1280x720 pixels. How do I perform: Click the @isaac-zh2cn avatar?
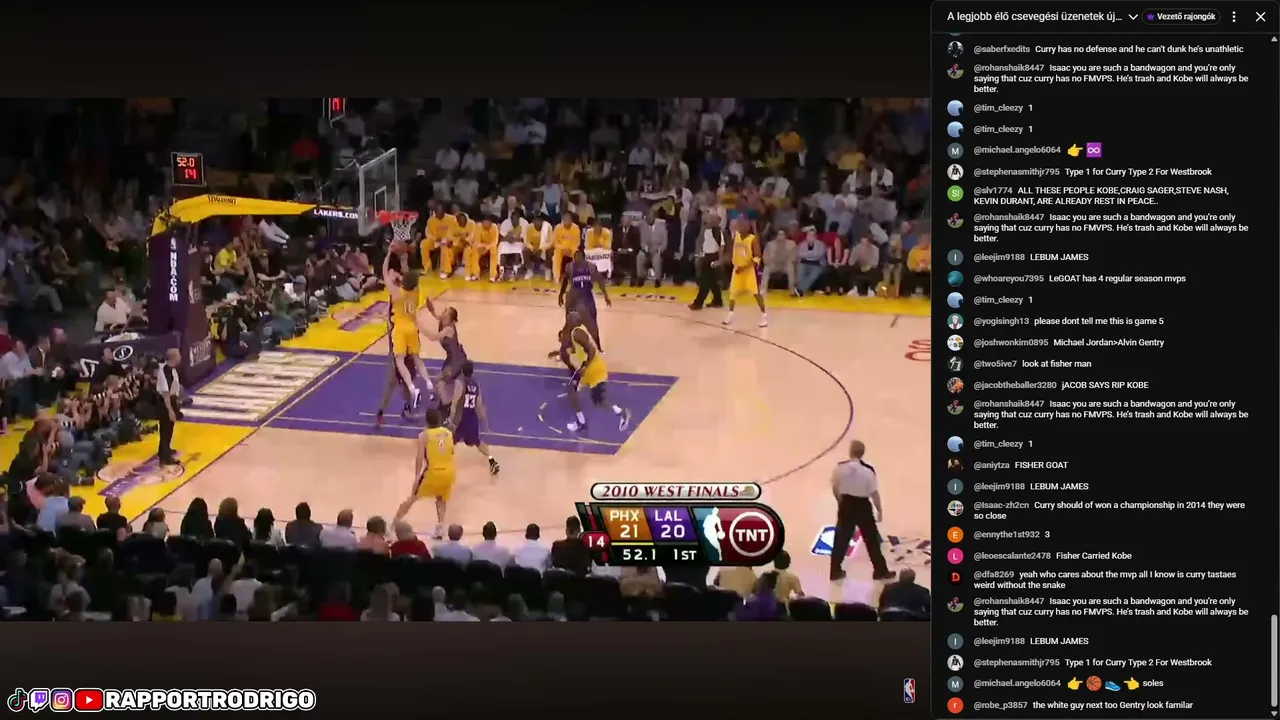click(x=955, y=508)
